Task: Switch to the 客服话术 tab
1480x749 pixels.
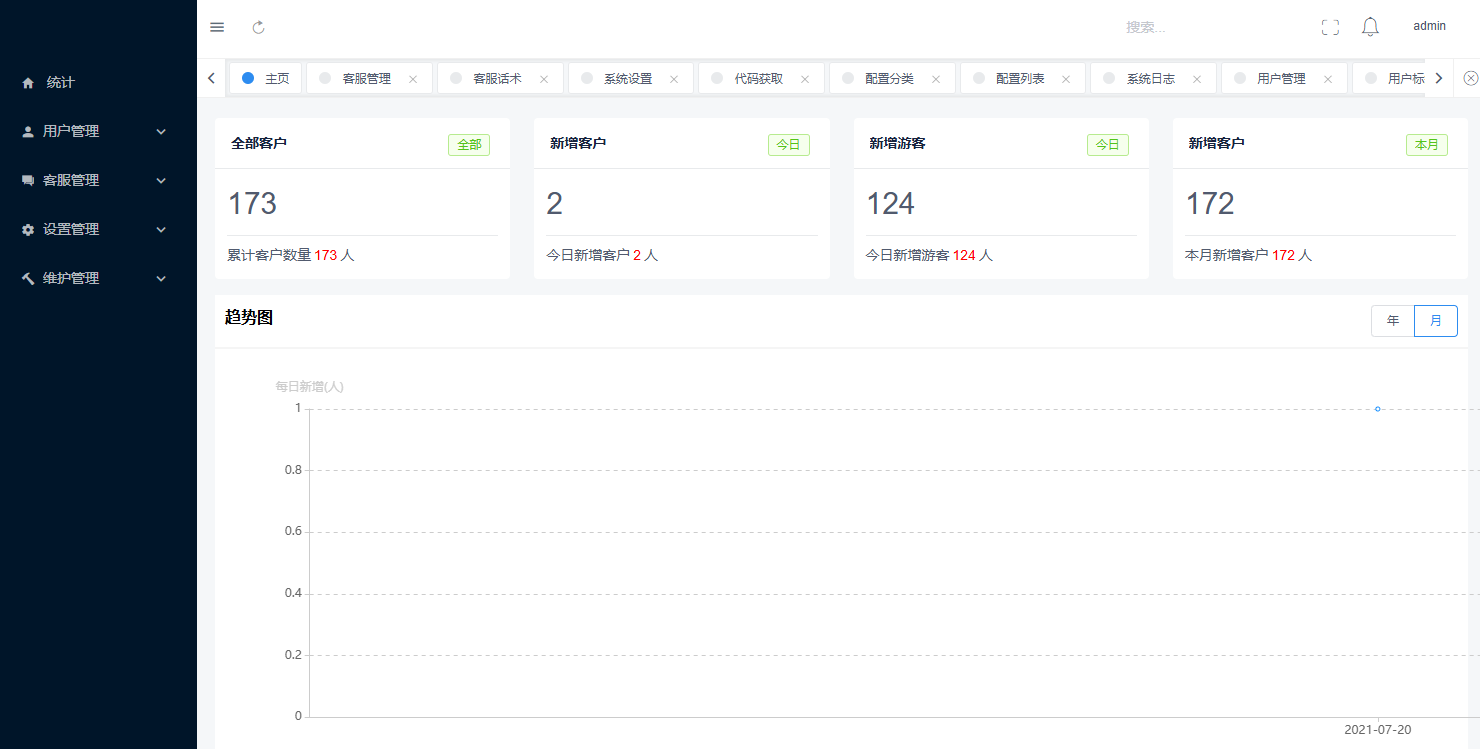Action: [x=498, y=78]
